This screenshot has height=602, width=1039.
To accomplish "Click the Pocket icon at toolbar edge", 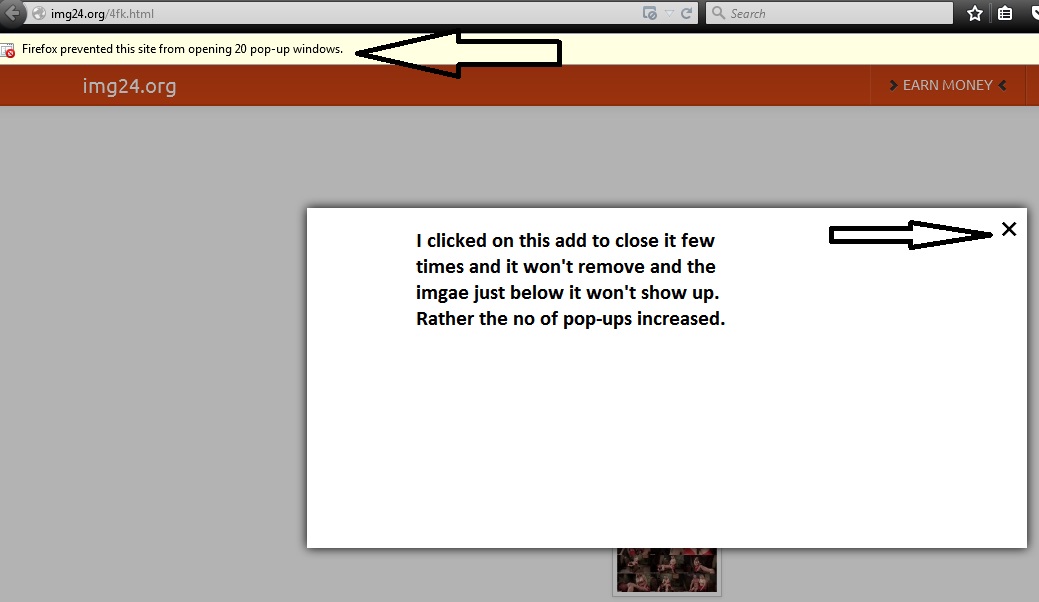I will (x=1034, y=13).
